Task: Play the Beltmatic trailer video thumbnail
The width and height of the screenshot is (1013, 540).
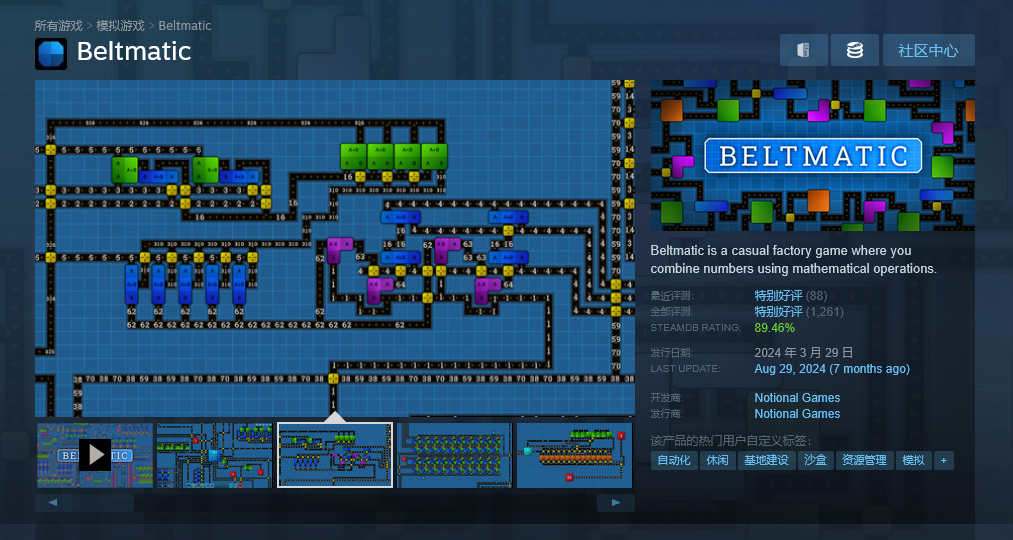Action: (95, 455)
